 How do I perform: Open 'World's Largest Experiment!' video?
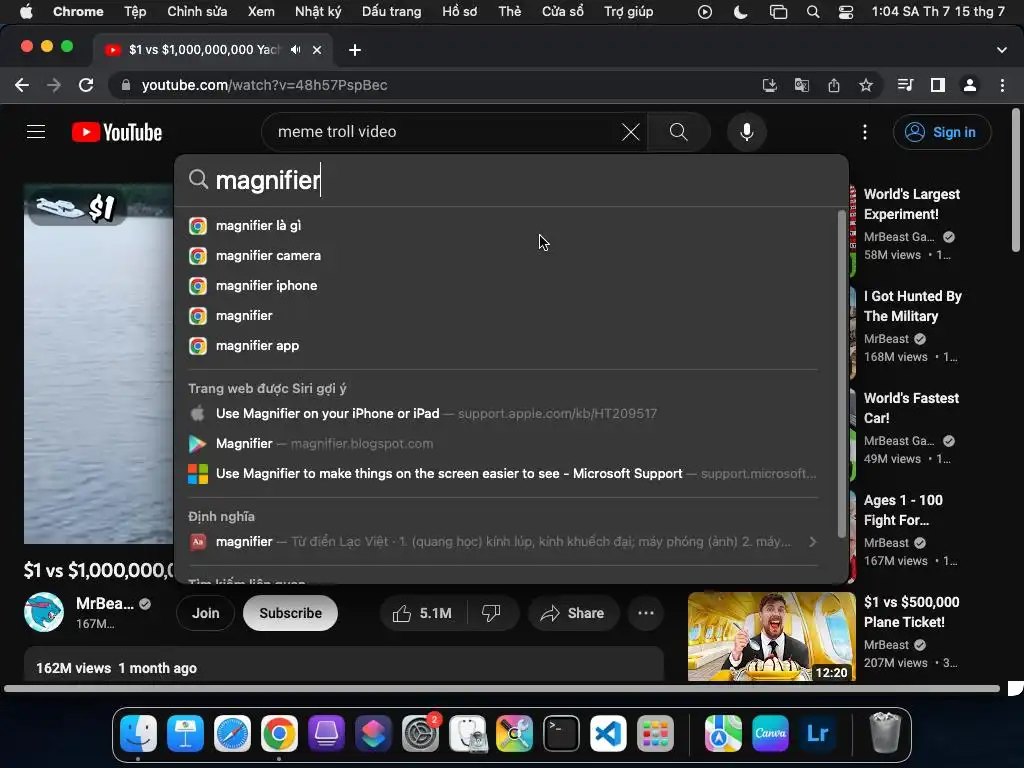point(911,204)
